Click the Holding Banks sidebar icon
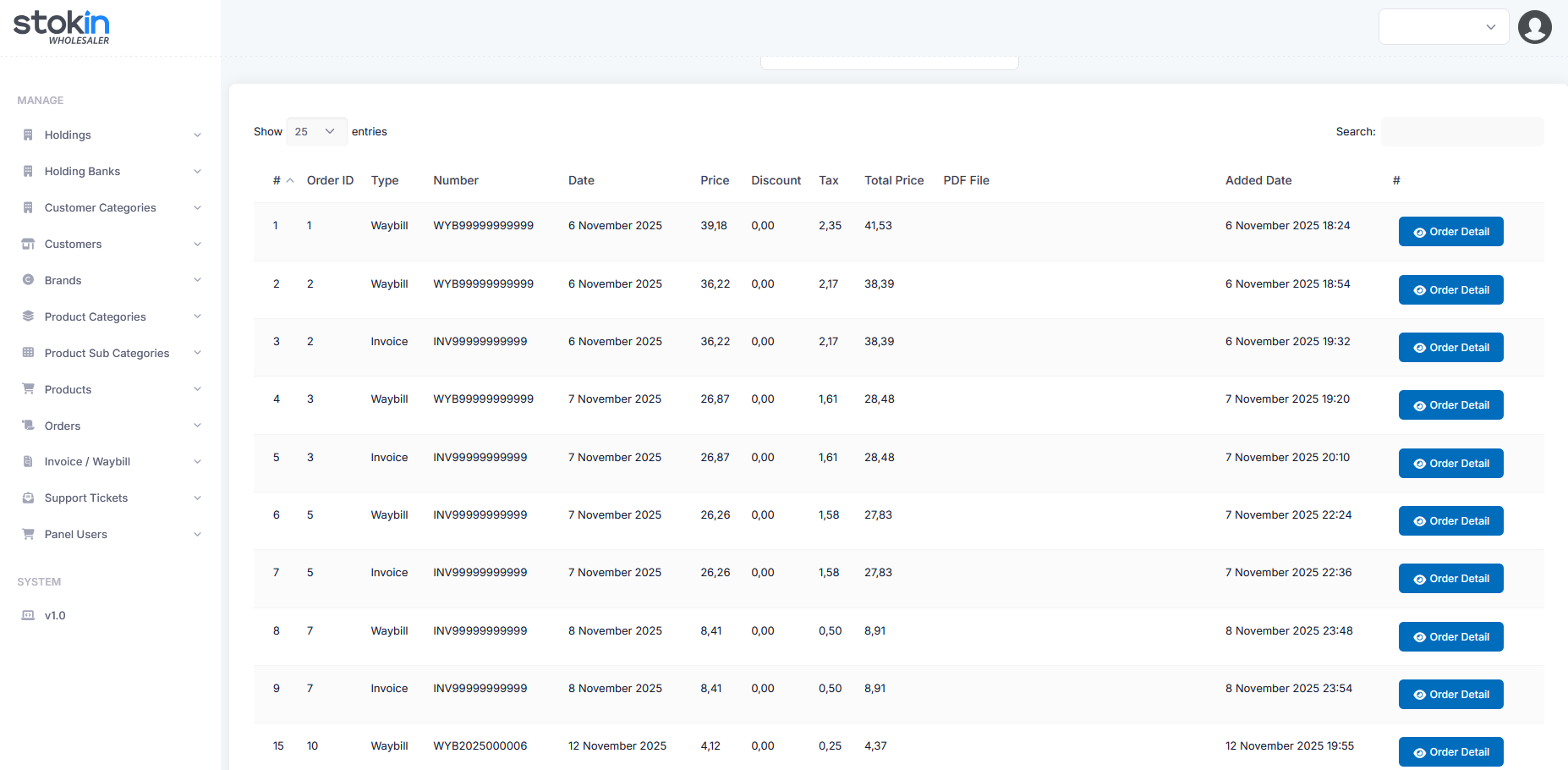 coord(28,171)
